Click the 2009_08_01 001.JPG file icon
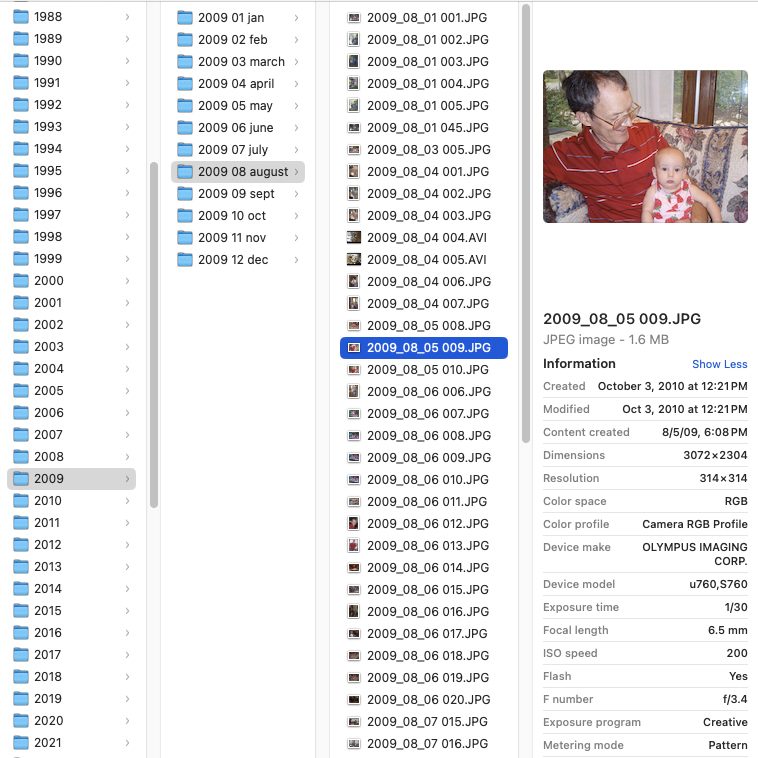Viewport: 758px width, 758px height. [354, 18]
